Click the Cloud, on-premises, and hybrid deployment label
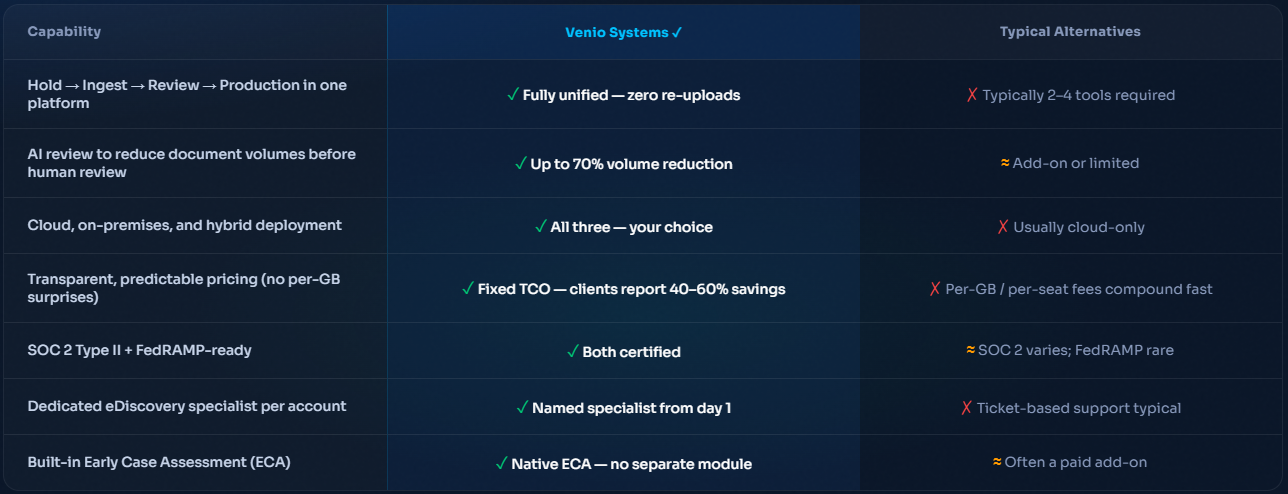Viewport: 1288px width, 494px height. point(184,225)
